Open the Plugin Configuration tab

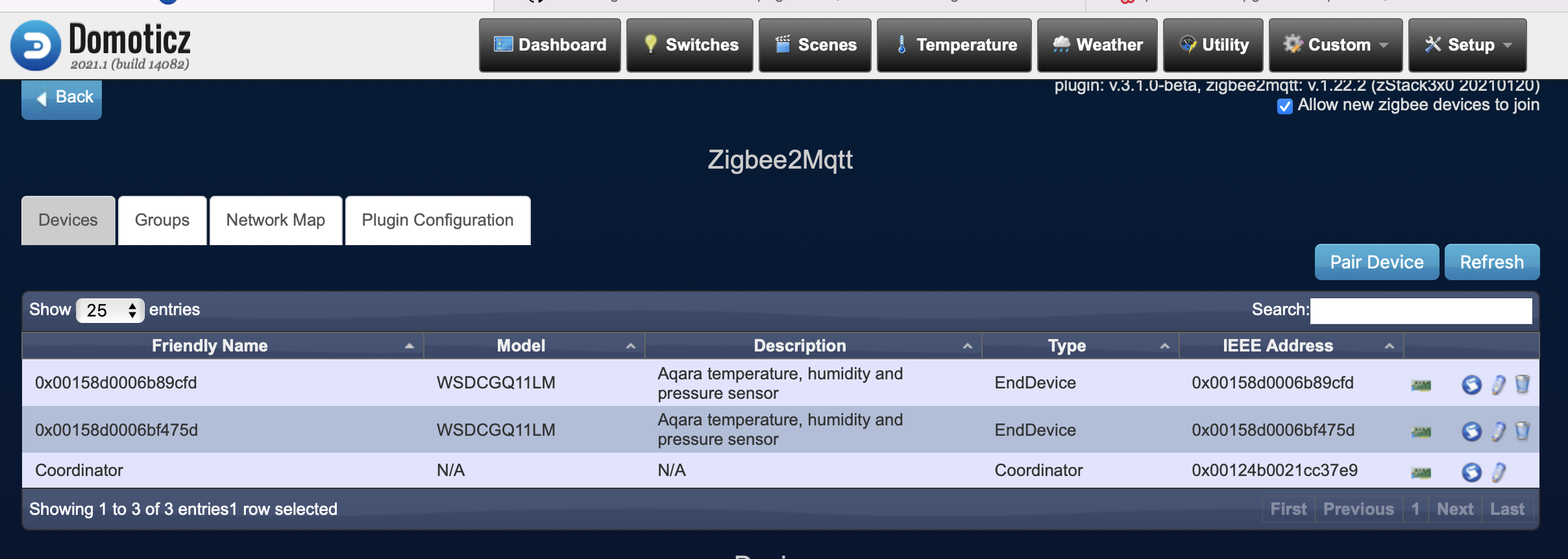[x=438, y=220]
